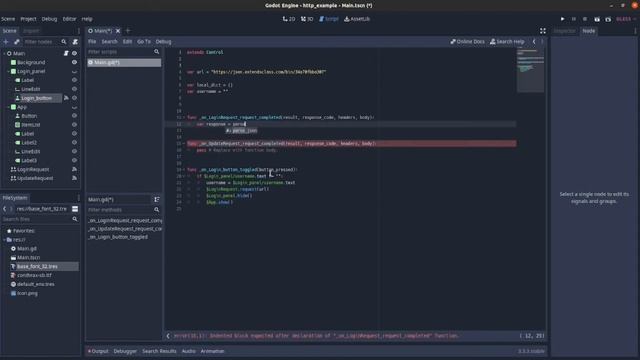Open the AssetLib workspace
The height and width of the screenshot is (360, 640).
pos(357,19)
